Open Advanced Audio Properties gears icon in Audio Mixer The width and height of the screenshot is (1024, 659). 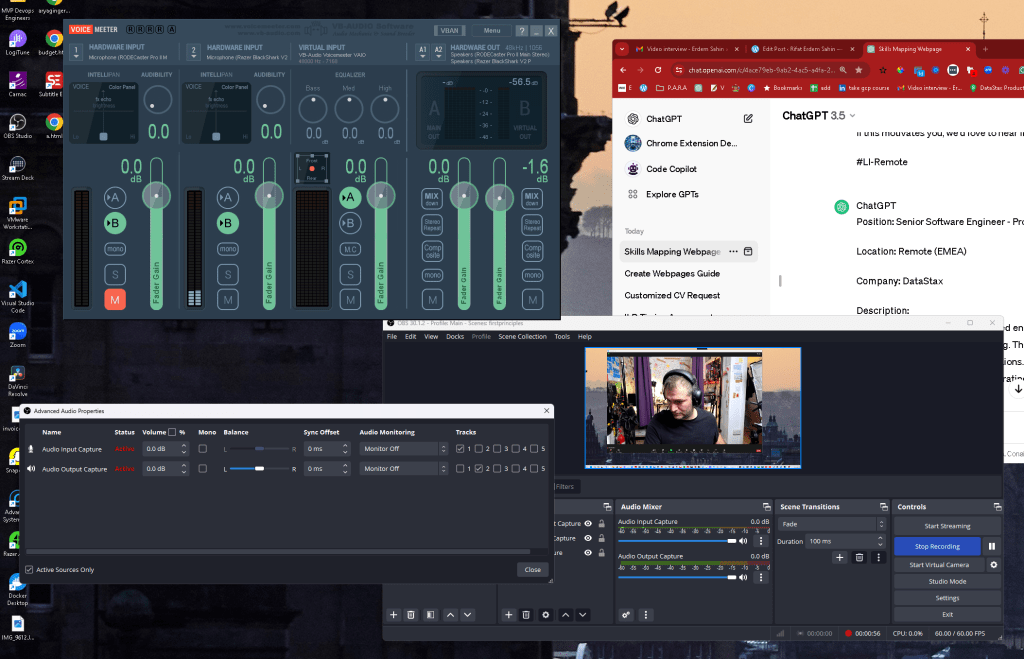point(626,615)
